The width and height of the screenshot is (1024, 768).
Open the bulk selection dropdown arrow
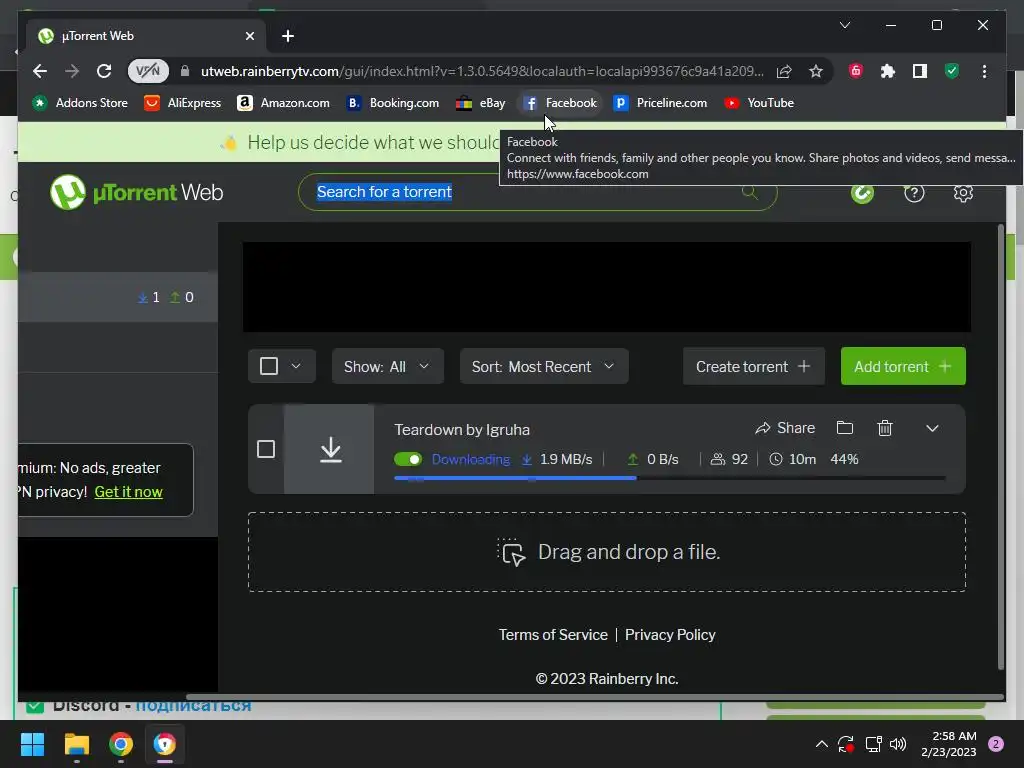(x=296, y=366)
